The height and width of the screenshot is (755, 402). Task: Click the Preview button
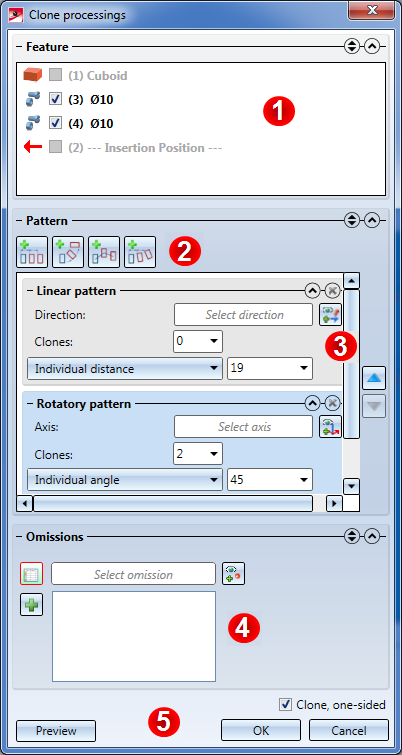point(56,730)
